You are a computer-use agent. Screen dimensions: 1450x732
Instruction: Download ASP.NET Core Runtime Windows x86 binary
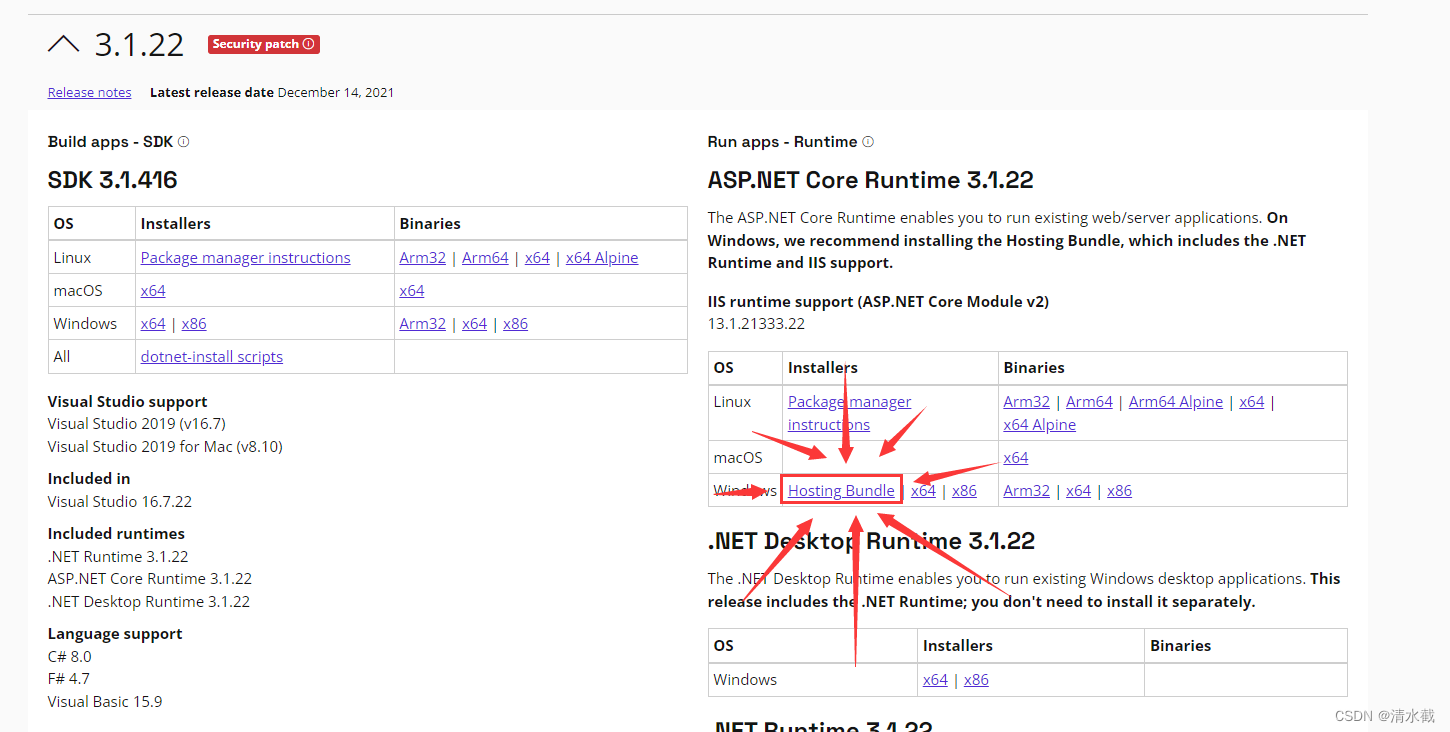(1119, 490)
